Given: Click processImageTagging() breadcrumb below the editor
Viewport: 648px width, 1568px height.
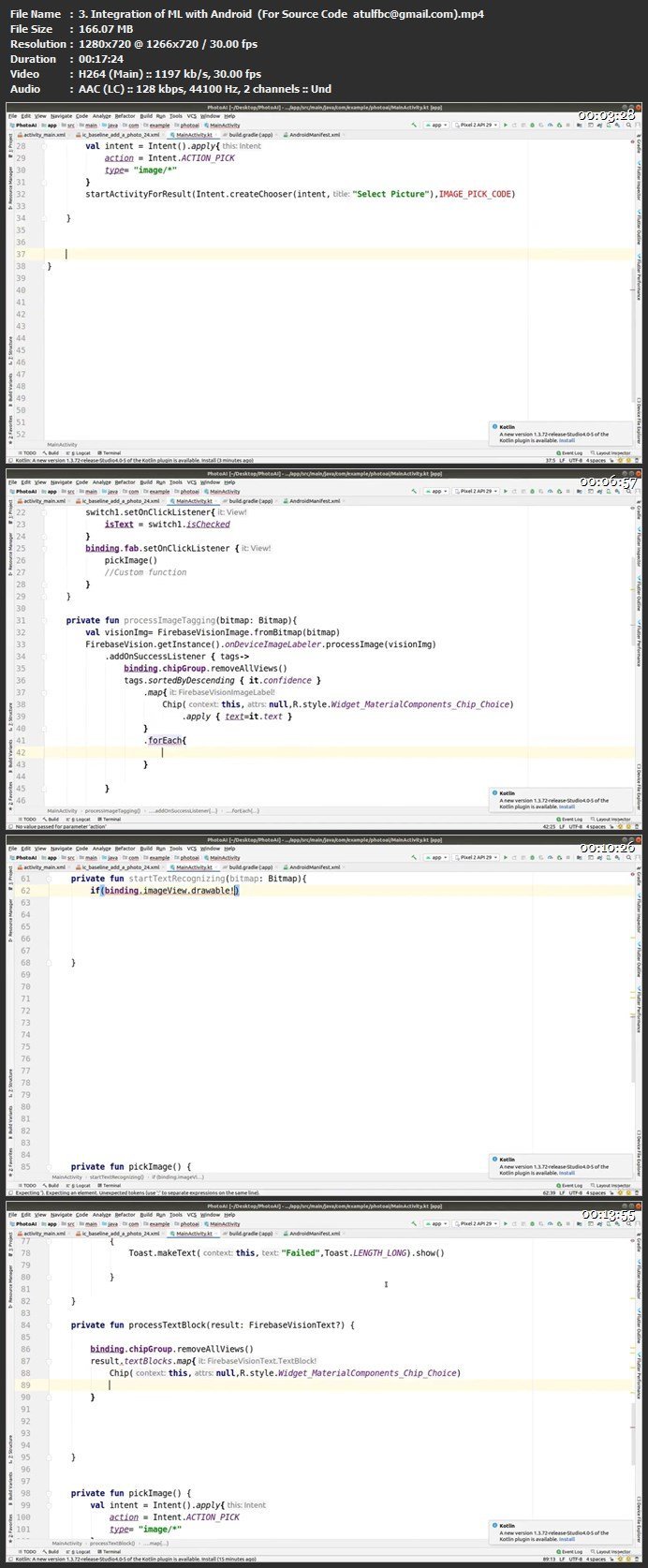Looking at the screenshot, I should (112, 810).
